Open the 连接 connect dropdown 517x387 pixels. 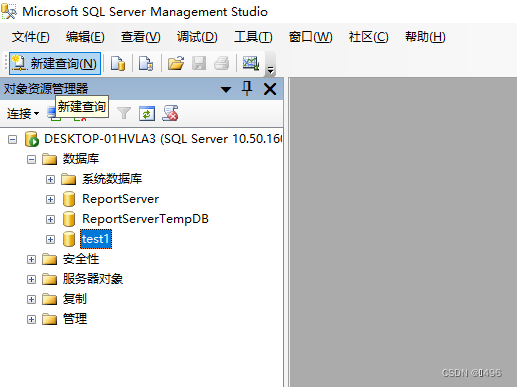23,114
